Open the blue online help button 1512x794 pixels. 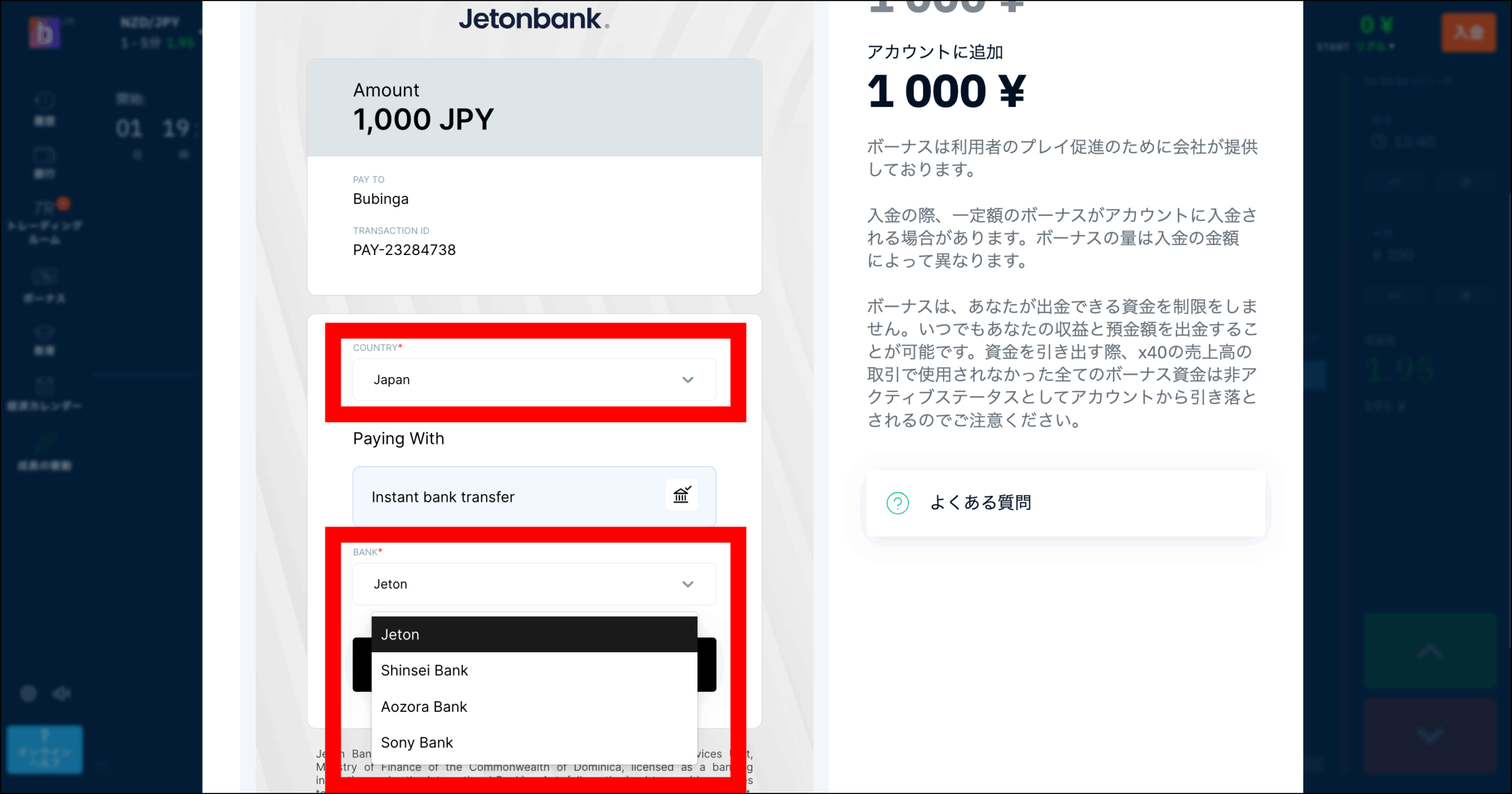coord(44,749)
